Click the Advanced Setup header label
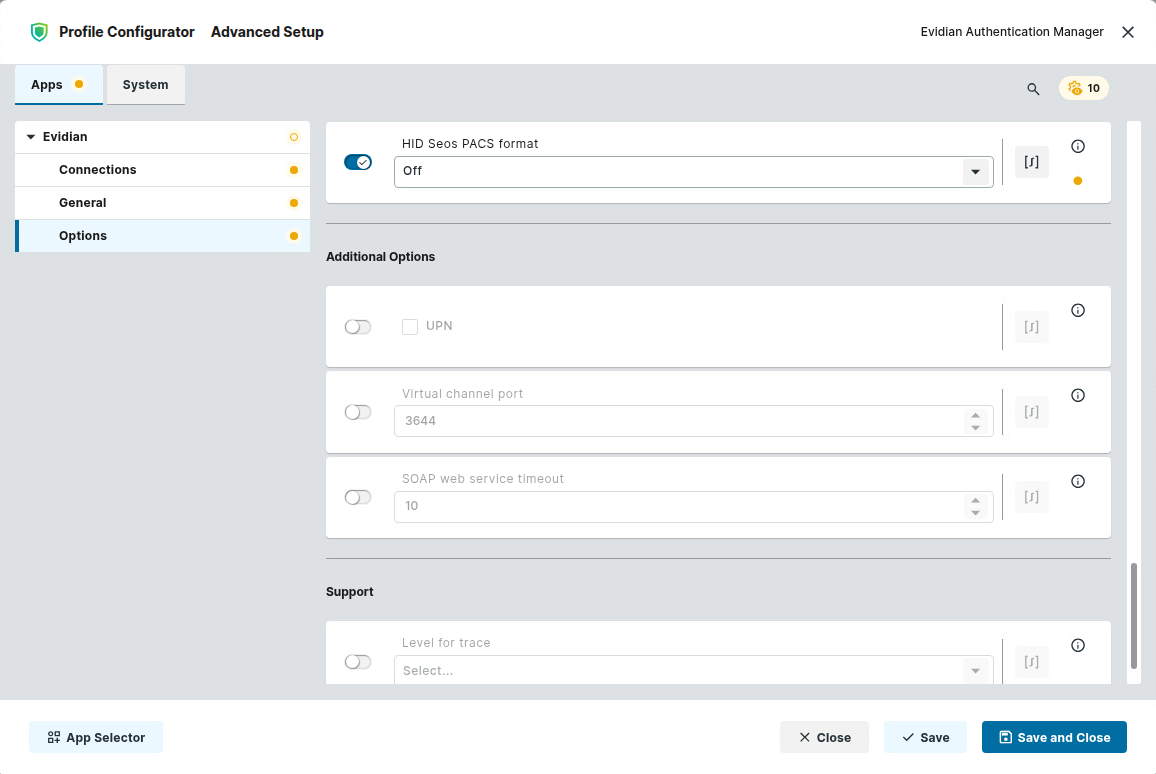This screenshot has width=1156, height=774. click(x=267, y=32)
